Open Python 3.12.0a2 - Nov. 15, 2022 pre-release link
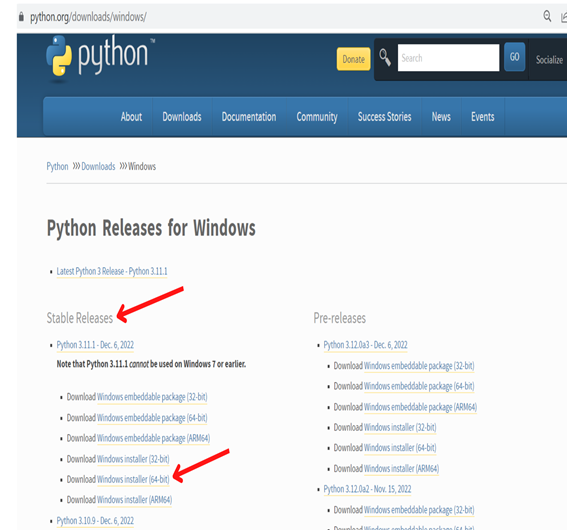Viewport: 567px width, 532px height. tap(367, 489)
